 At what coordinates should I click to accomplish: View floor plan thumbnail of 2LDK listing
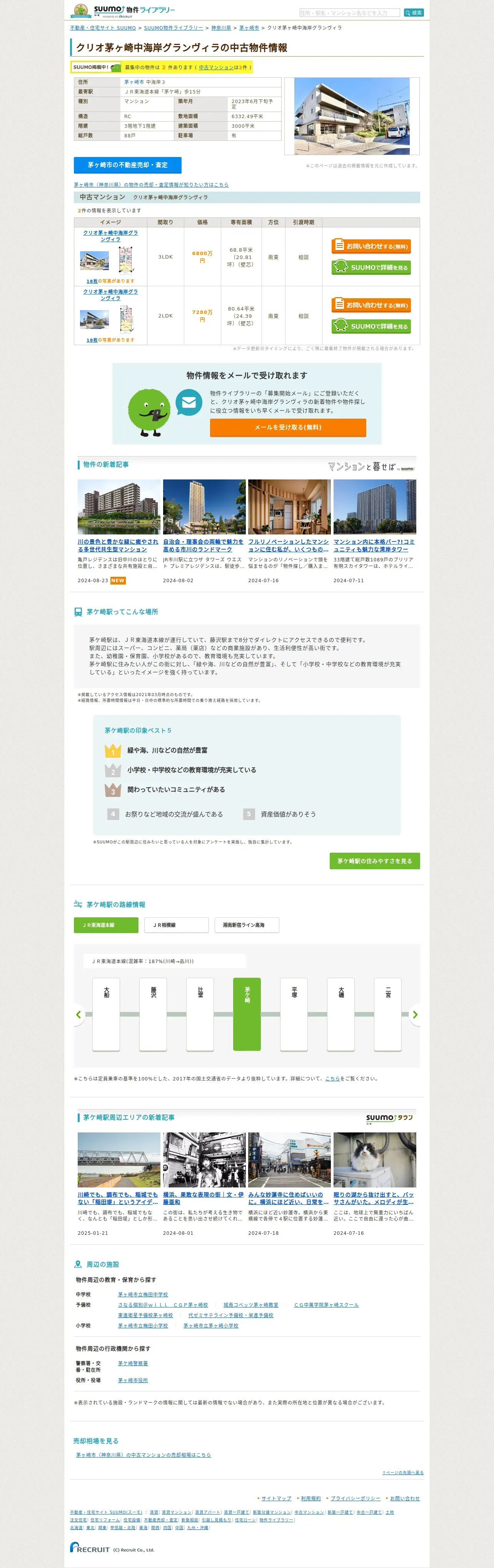[126, 319]
